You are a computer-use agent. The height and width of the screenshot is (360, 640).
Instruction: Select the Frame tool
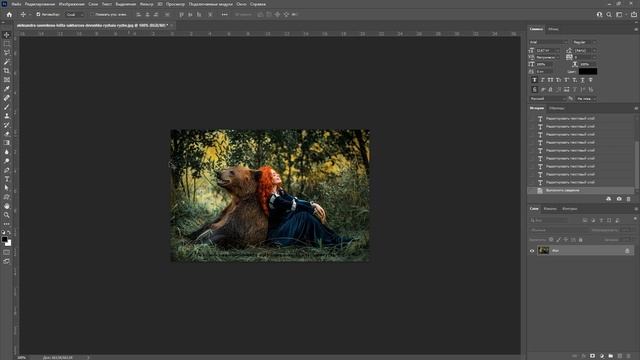click(x=7, y=80)
